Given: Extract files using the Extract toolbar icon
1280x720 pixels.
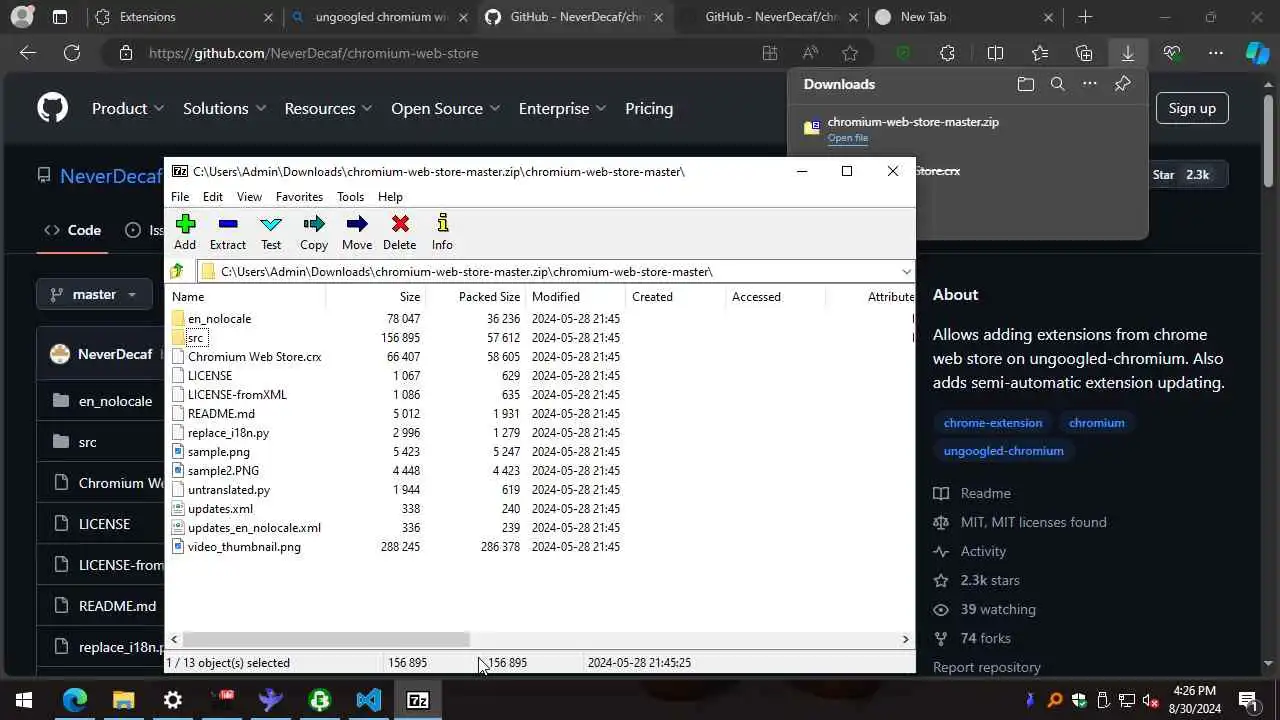Looking at the screenshot, I should coord(228,232).
